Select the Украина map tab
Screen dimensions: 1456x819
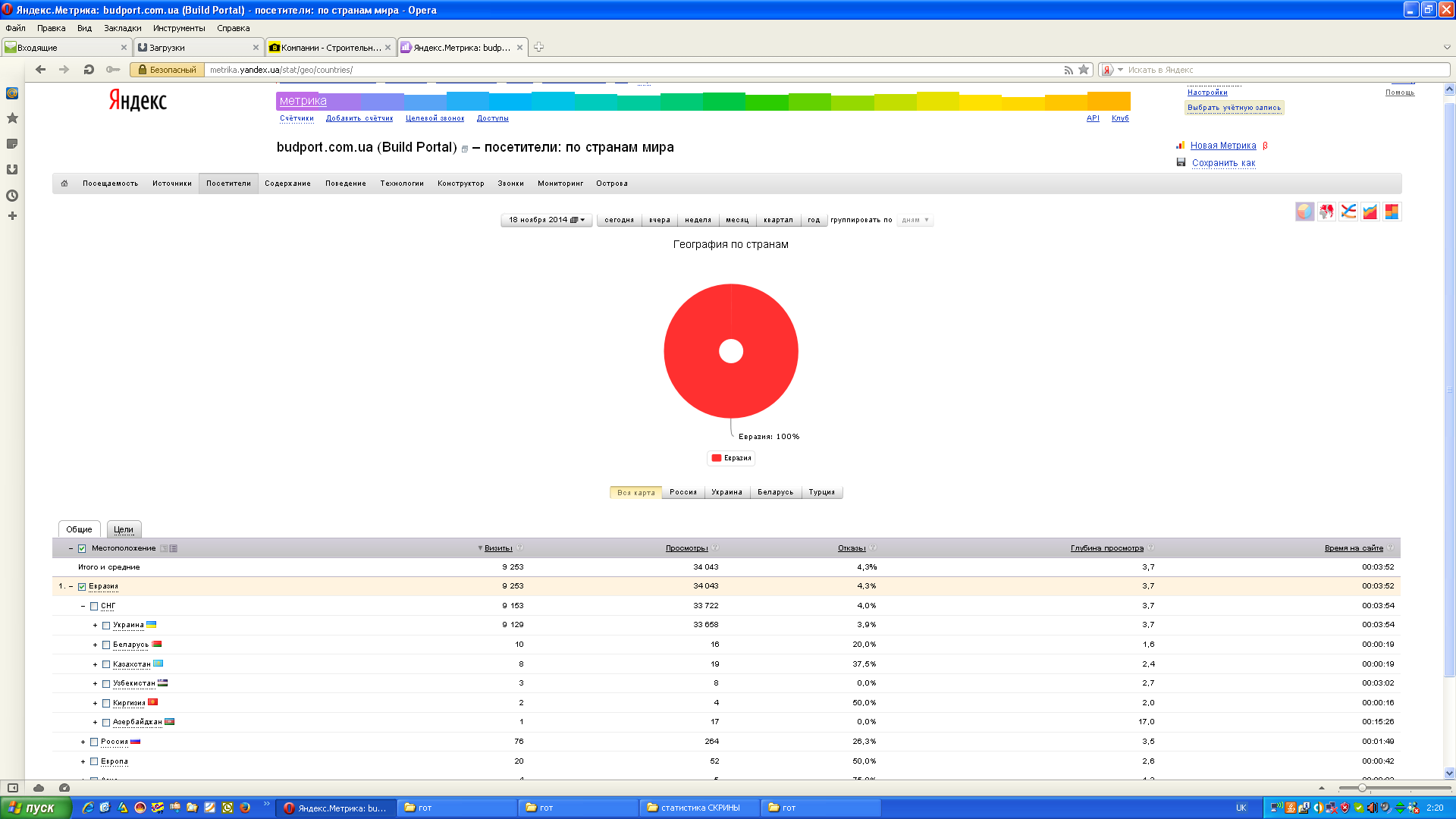[x=726, y=493]
